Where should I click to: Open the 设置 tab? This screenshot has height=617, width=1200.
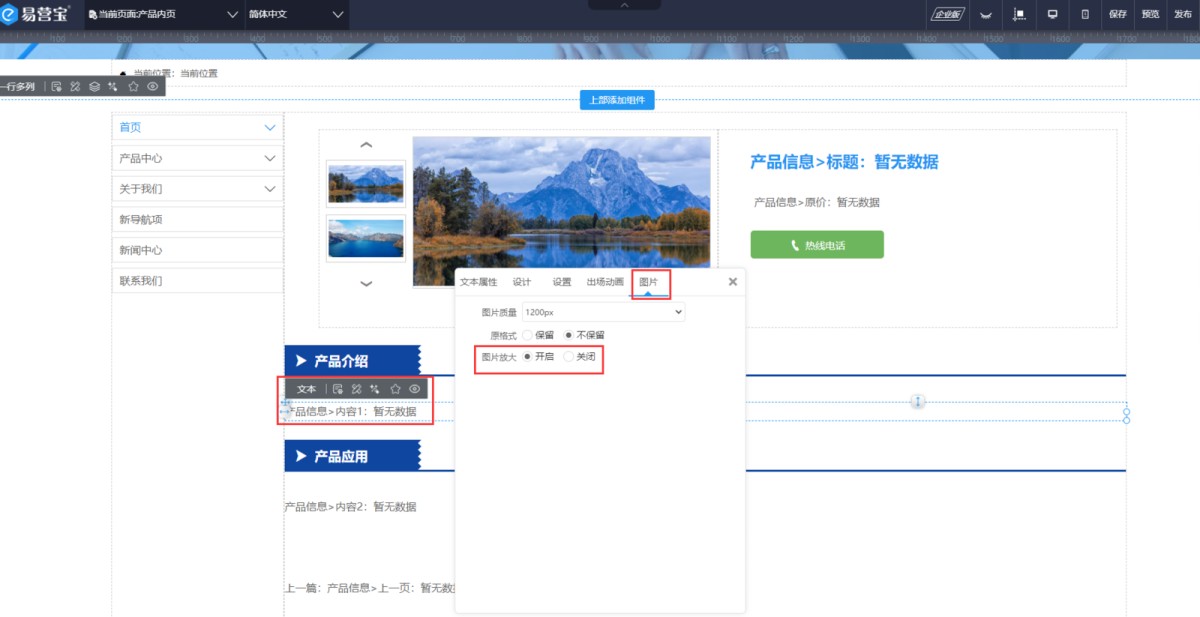click(562, 282)
